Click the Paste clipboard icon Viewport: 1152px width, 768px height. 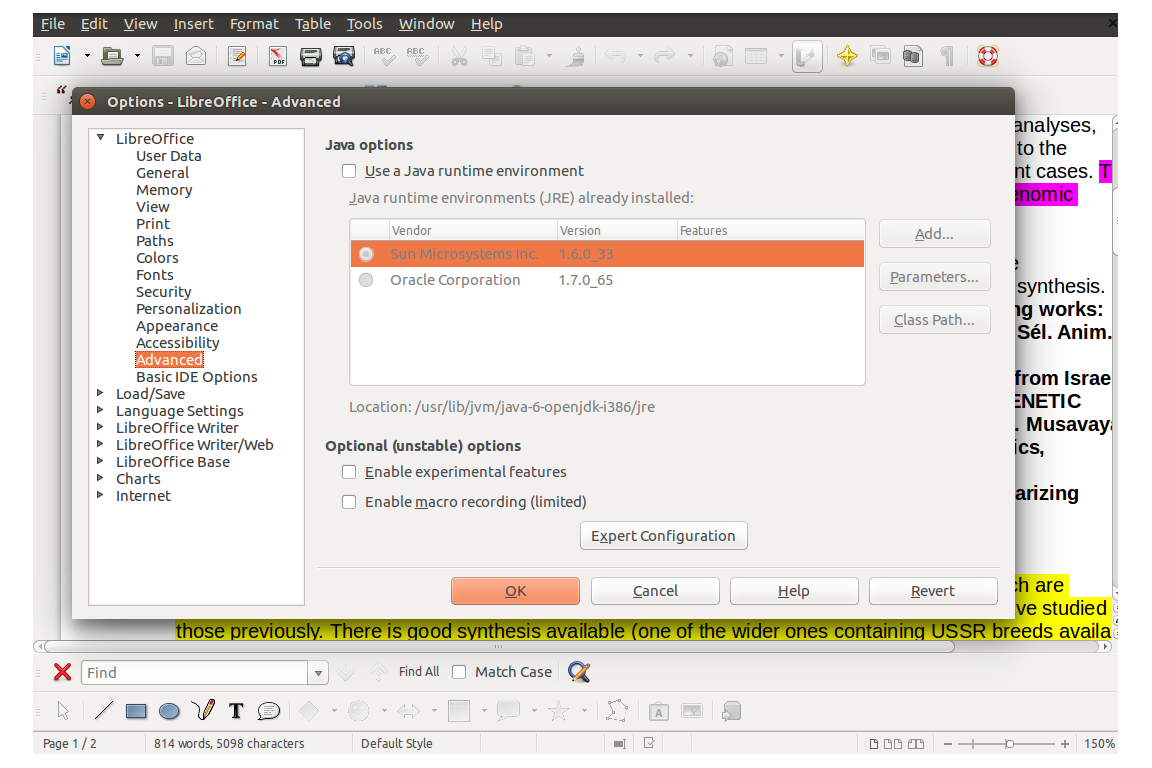coord(525,56)
